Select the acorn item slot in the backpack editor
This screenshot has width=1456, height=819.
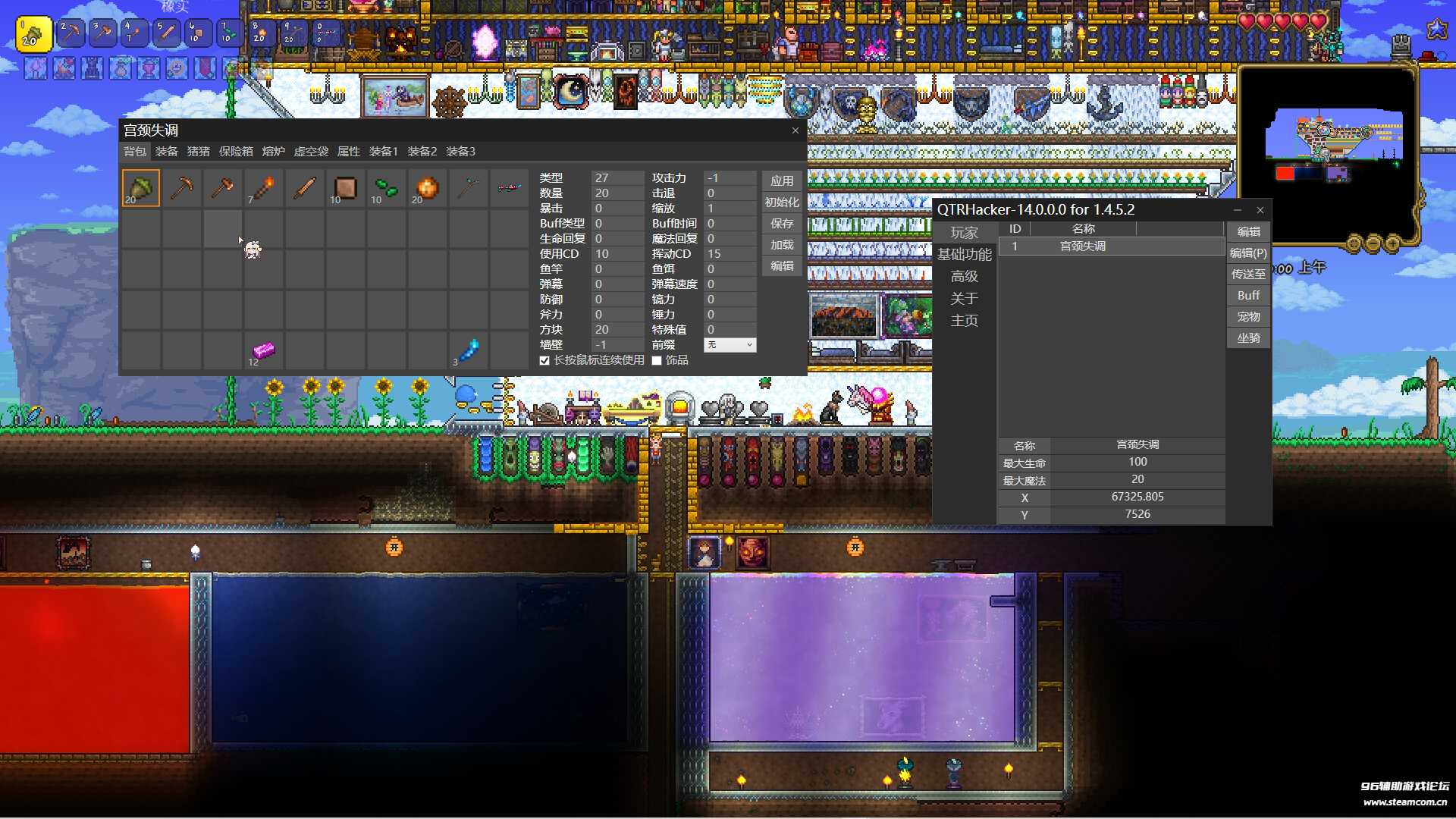point(140,187)
